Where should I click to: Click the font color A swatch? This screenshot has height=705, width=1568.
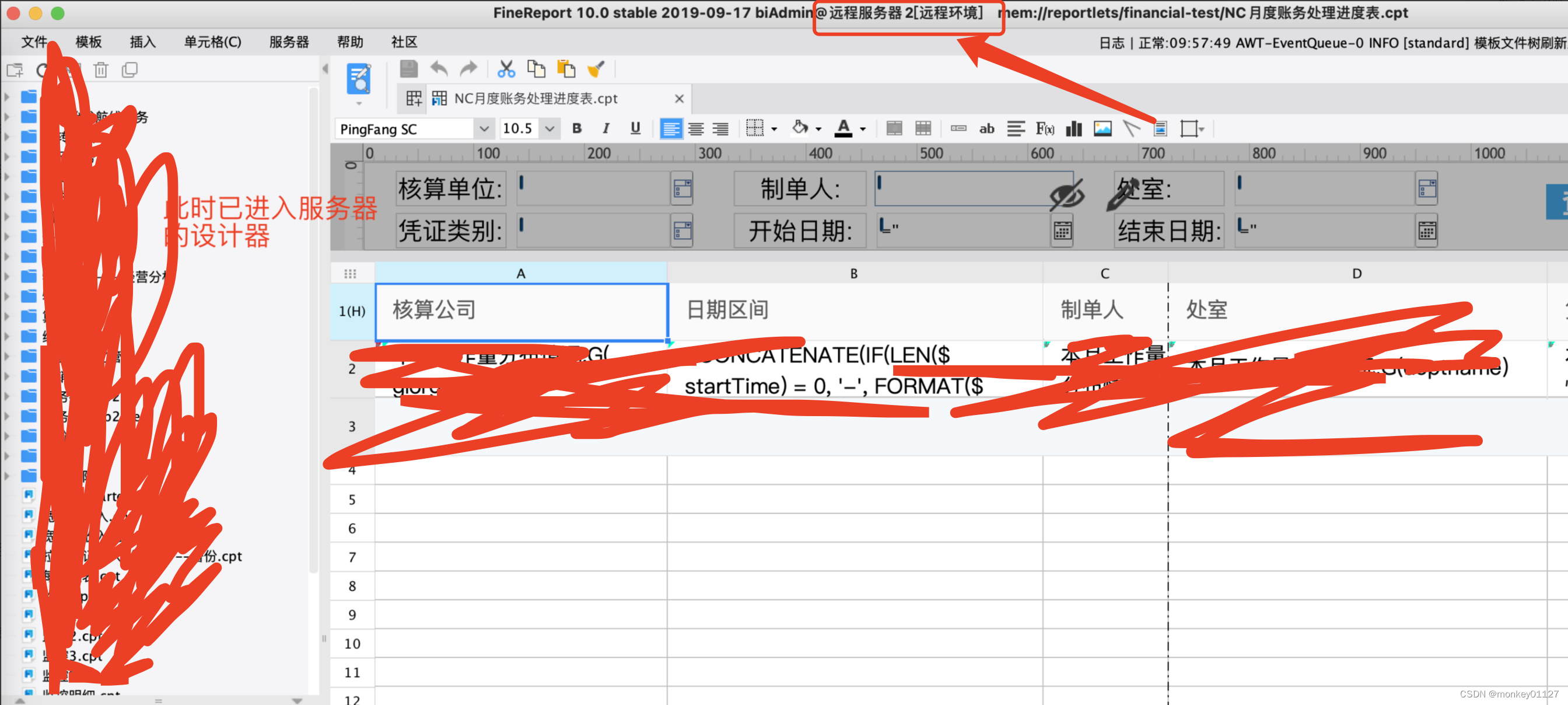click(x=843, y=128)
